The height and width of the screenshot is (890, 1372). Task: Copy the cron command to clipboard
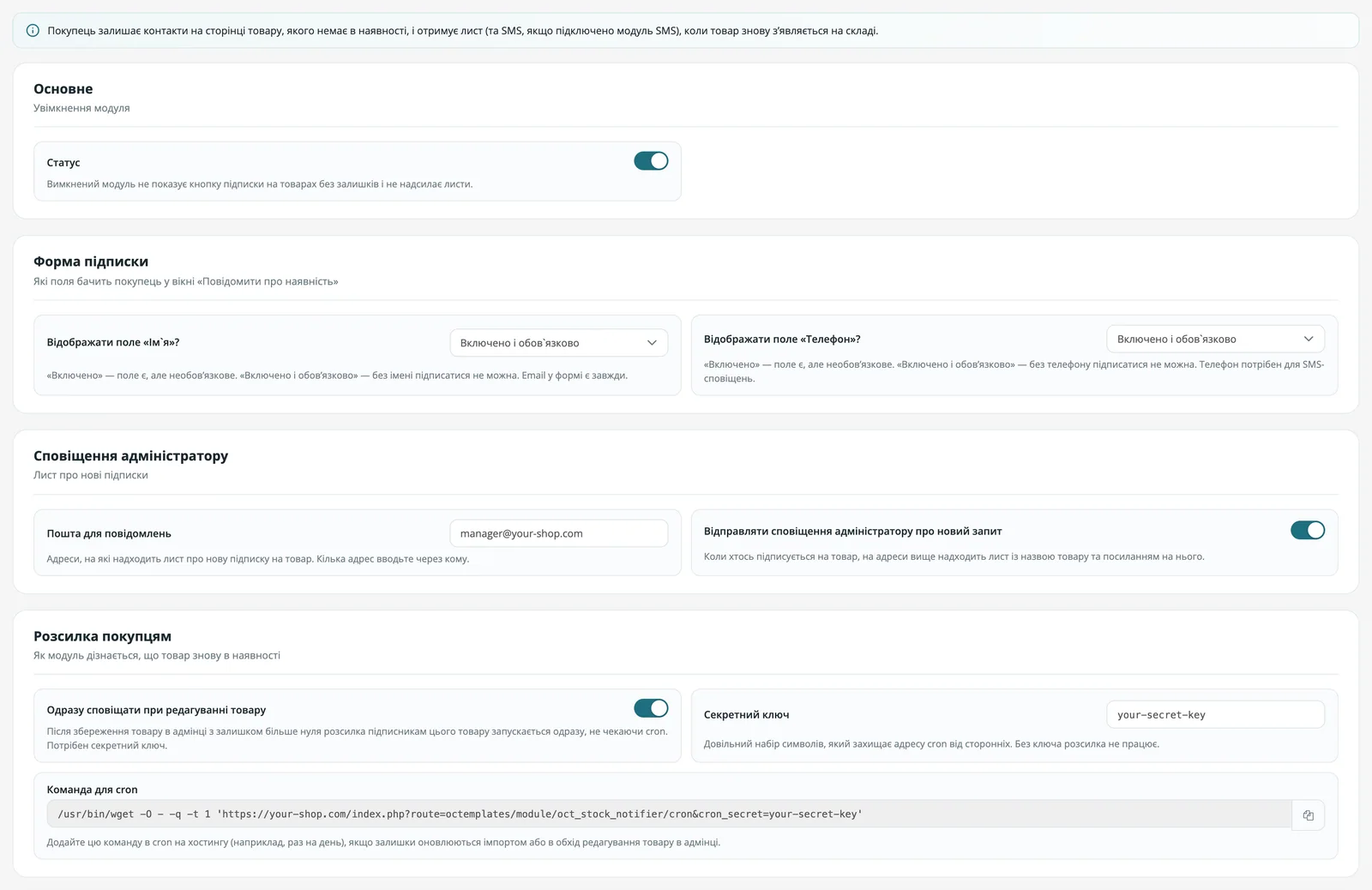[1308, 815]
